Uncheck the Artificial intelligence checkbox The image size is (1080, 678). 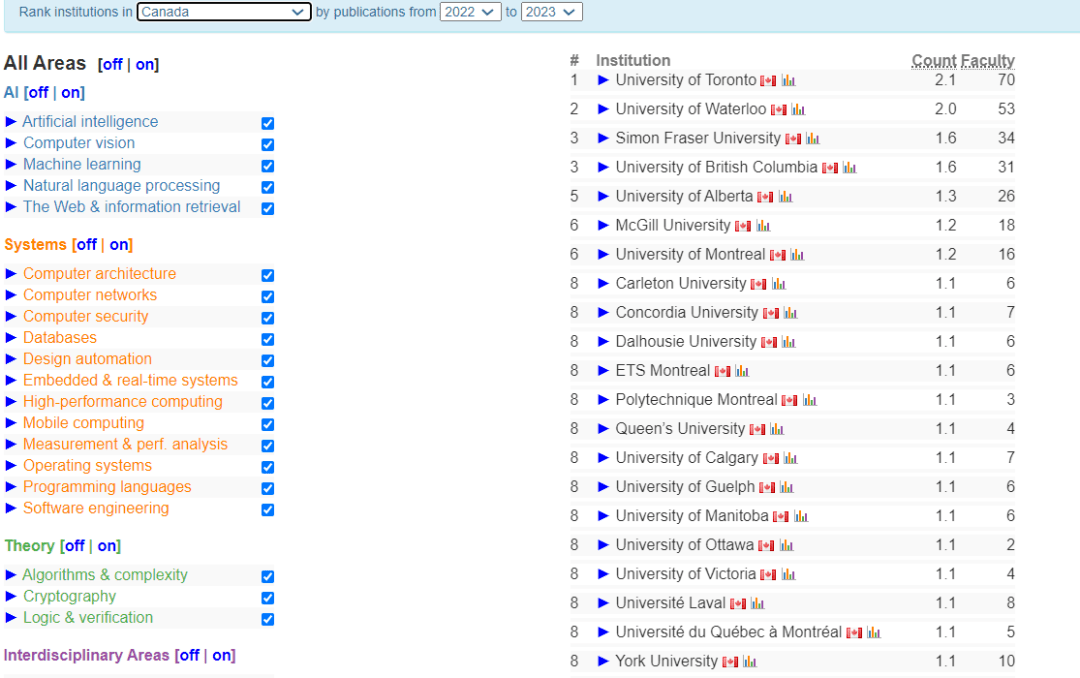coord(268,123)
